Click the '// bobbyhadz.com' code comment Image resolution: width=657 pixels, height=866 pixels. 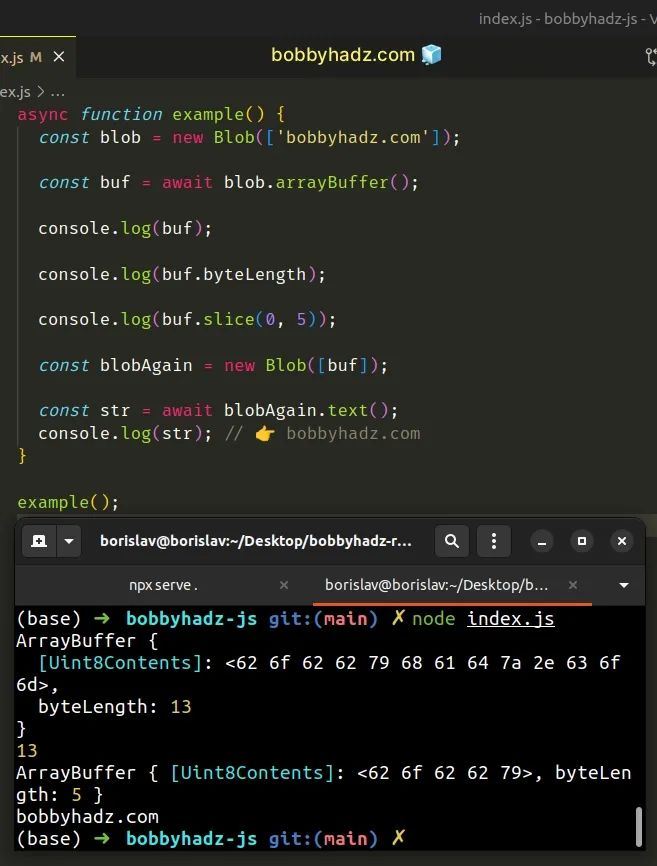[322, 434]
